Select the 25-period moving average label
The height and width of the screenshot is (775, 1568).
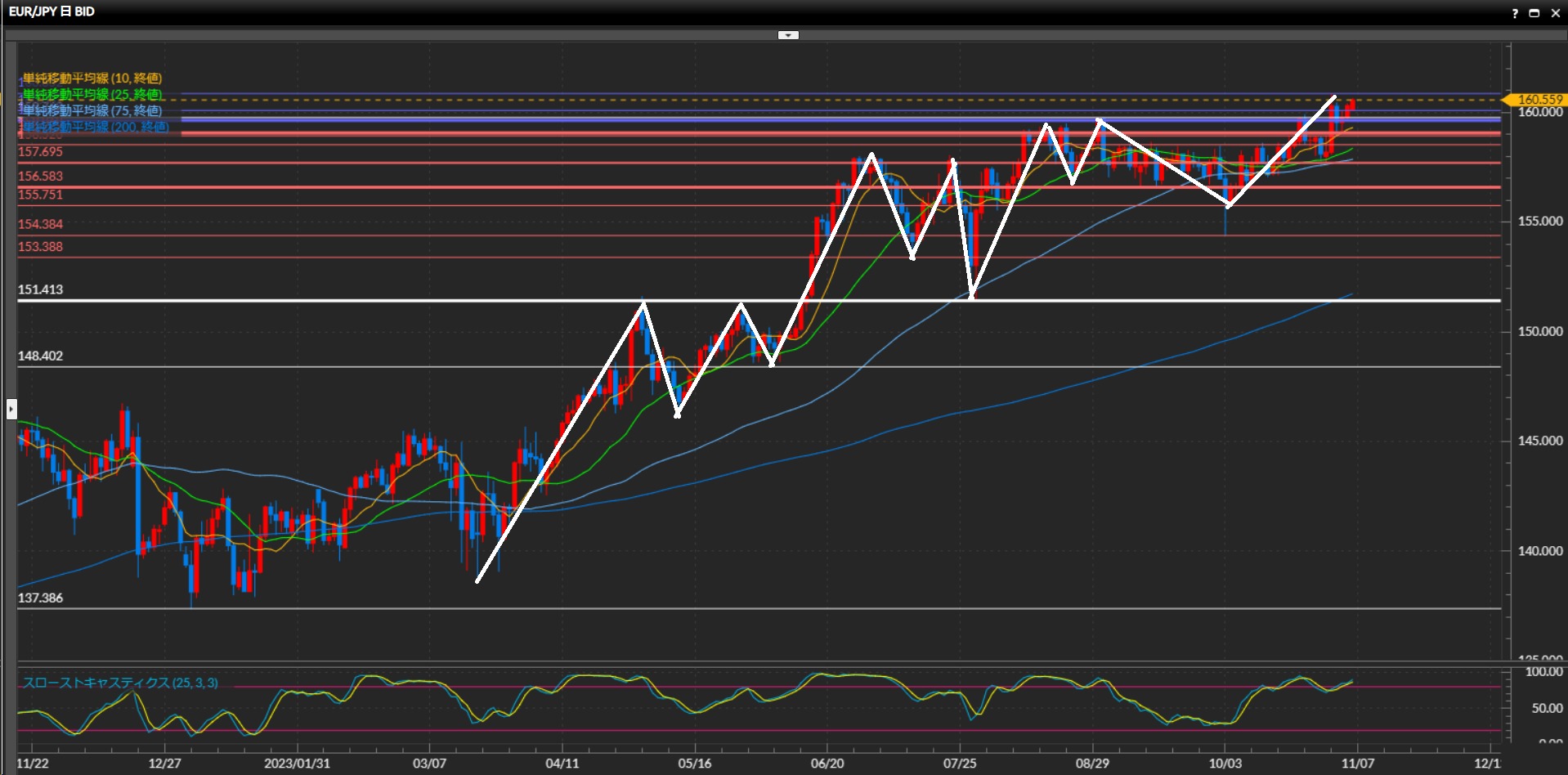pyautogui.click(x=92, y=95)
